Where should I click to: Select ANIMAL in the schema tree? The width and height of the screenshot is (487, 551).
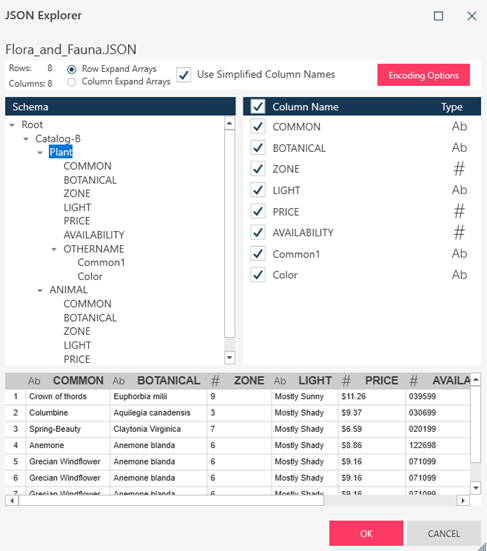point(69,290)
